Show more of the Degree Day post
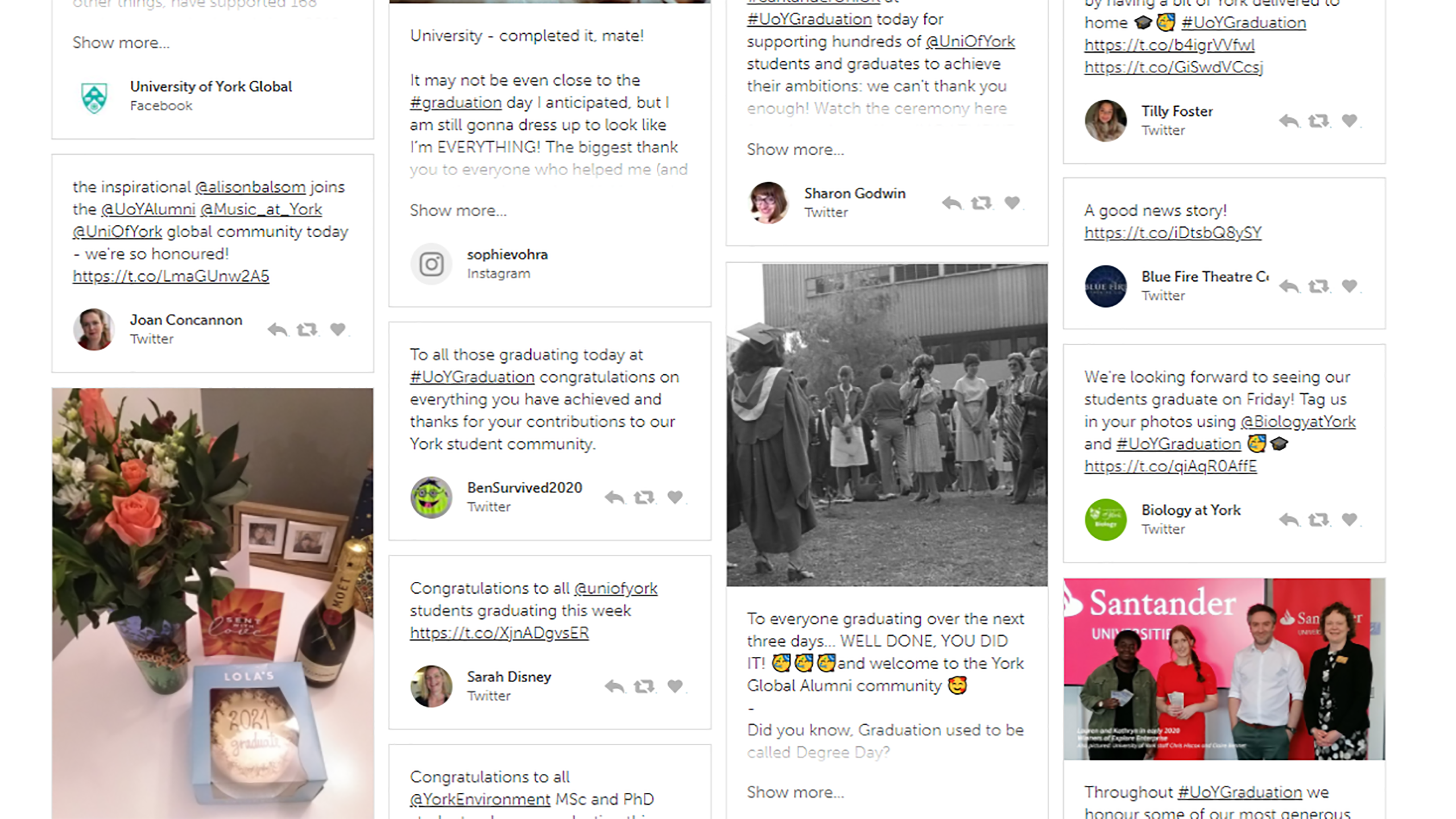1456x819 pixels. click(x=795, y=792)
